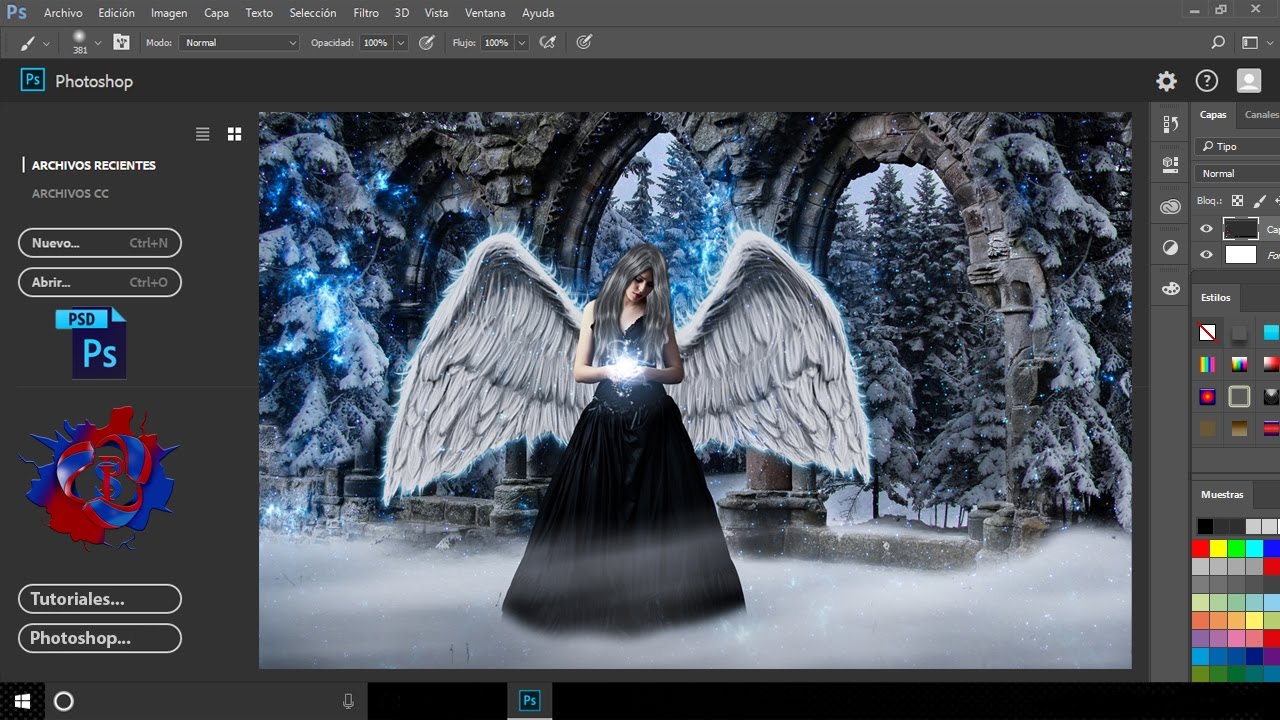Screen dimensions: 1280x720
Task: Hide the white background layer eye
Action: tap(1206, 255)
